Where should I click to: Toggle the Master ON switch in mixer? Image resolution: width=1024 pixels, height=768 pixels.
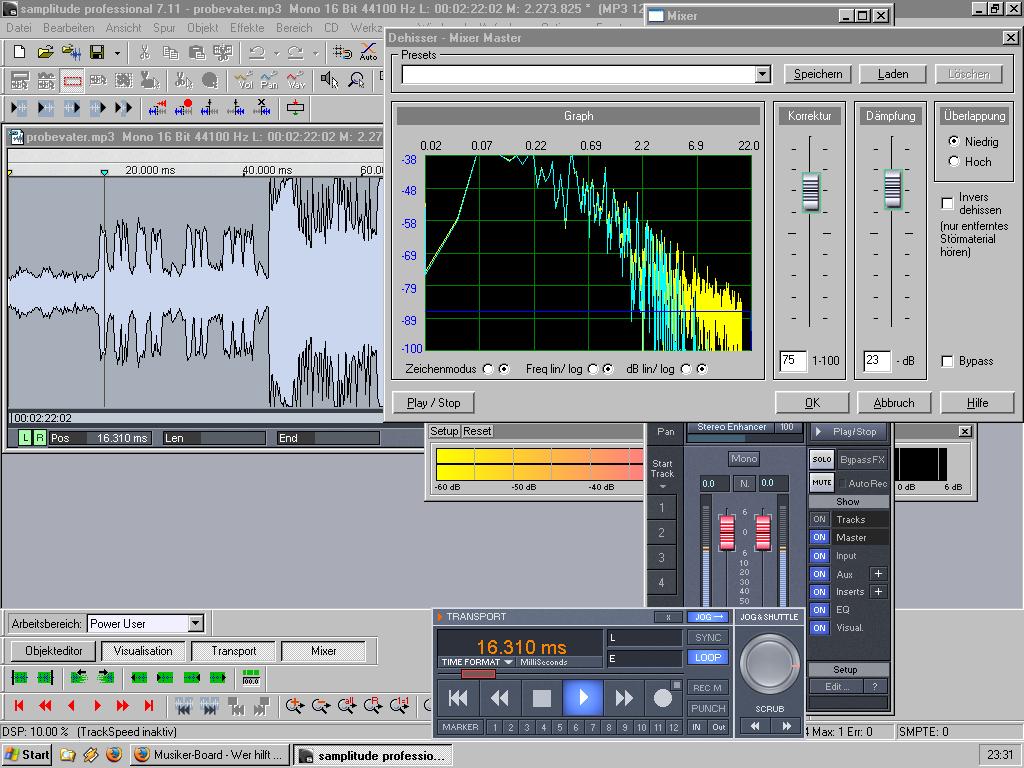pyautogui.click(x=819, y=537)
